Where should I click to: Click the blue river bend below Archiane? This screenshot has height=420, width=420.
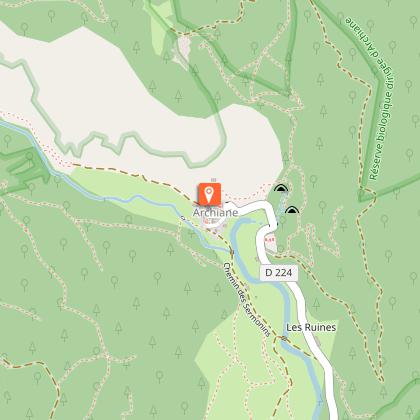pyautogui.click(x=235, y=230)
